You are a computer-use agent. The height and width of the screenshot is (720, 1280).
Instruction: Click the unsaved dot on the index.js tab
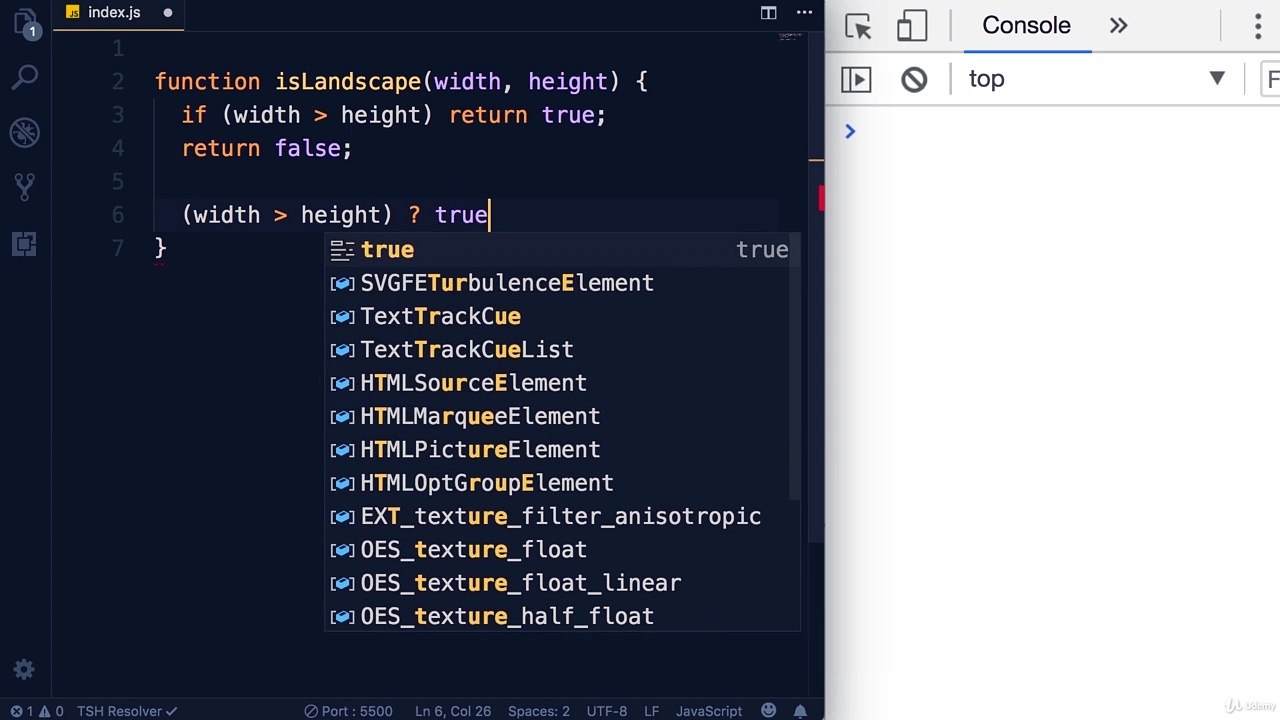168,13
